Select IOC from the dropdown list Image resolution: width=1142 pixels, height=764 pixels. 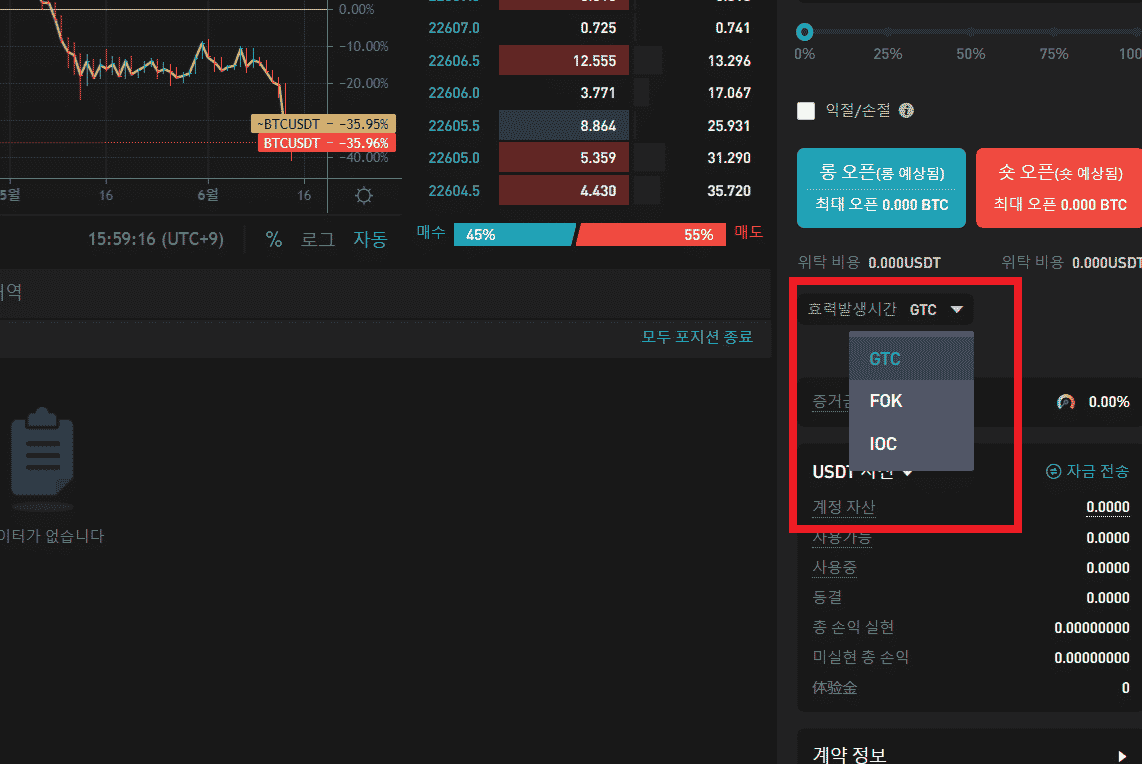(883, 444)
